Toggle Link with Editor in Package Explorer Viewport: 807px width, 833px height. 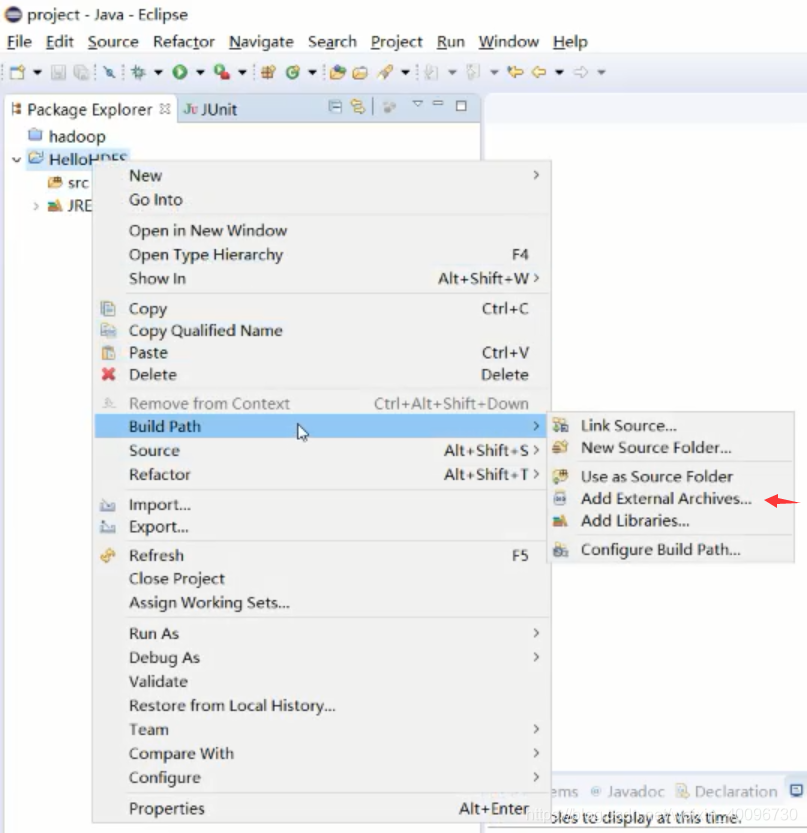(x=358, y=107)
